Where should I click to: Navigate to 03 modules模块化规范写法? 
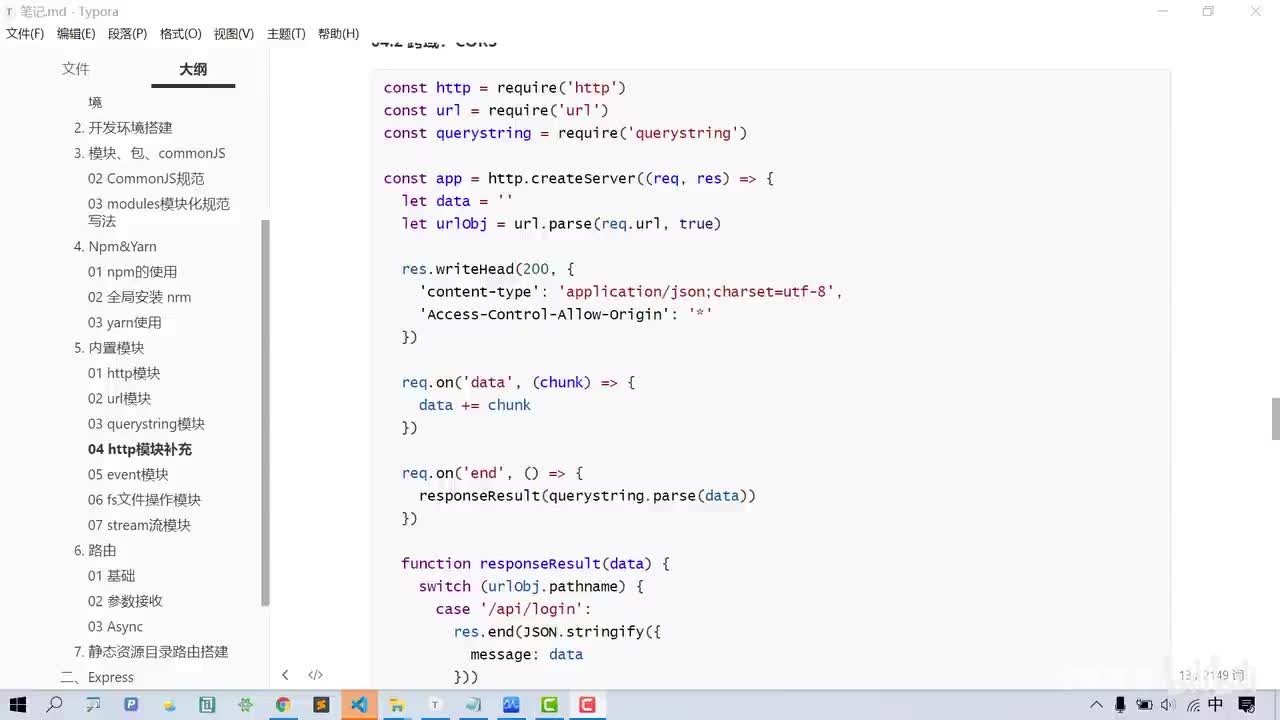pyautogui.click(x=159, y=212)
